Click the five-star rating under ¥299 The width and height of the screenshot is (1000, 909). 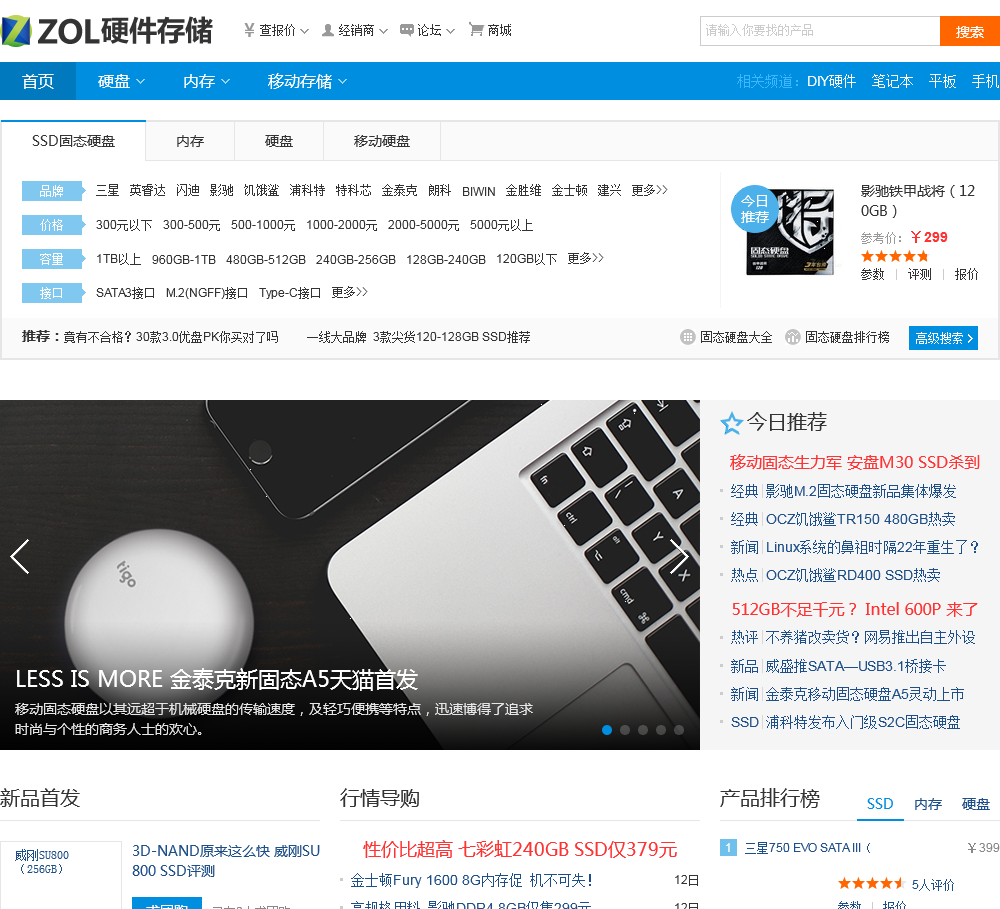tap(894, 256)
